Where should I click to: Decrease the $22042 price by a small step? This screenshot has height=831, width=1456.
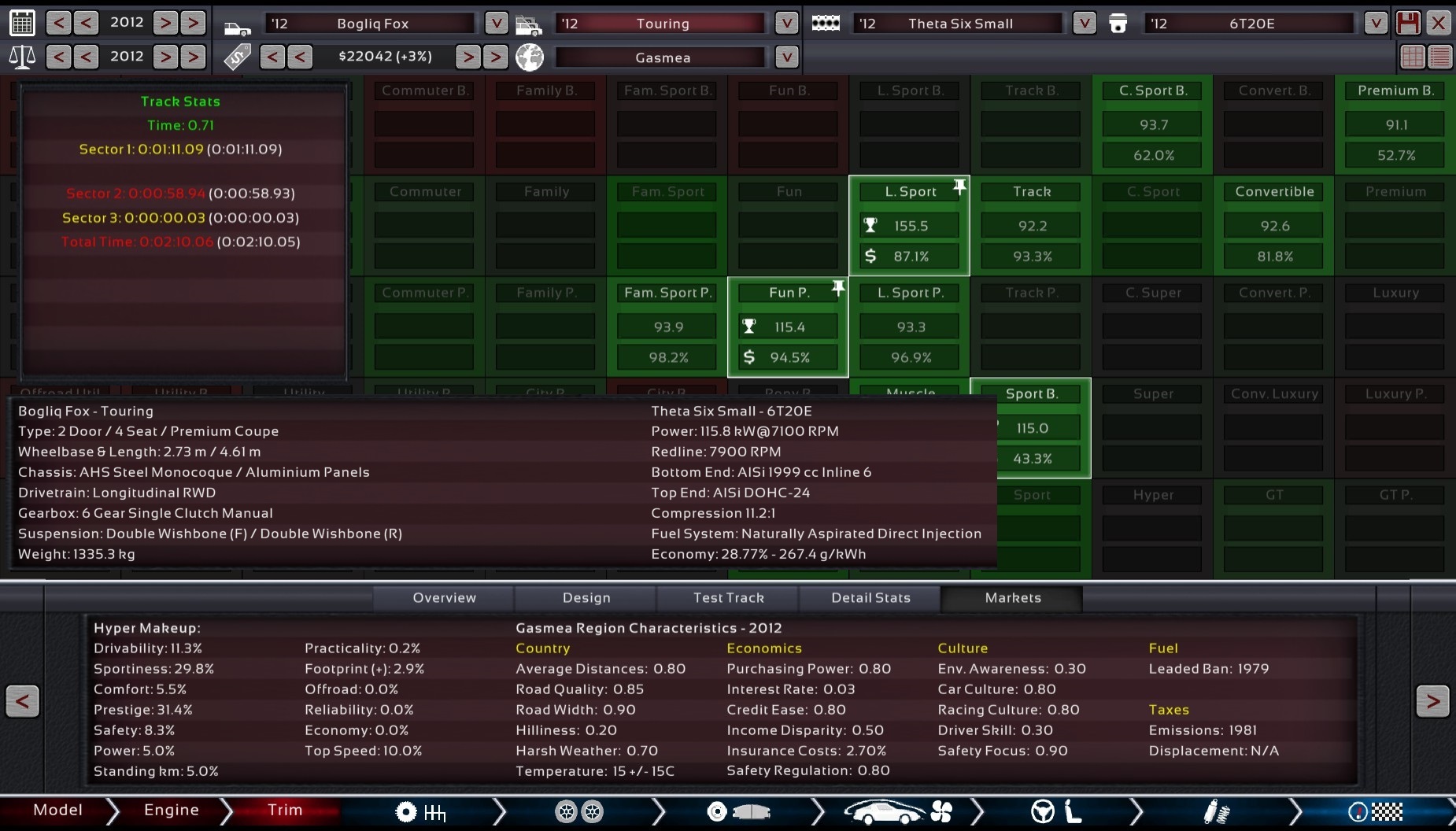[x=300, y=57]
